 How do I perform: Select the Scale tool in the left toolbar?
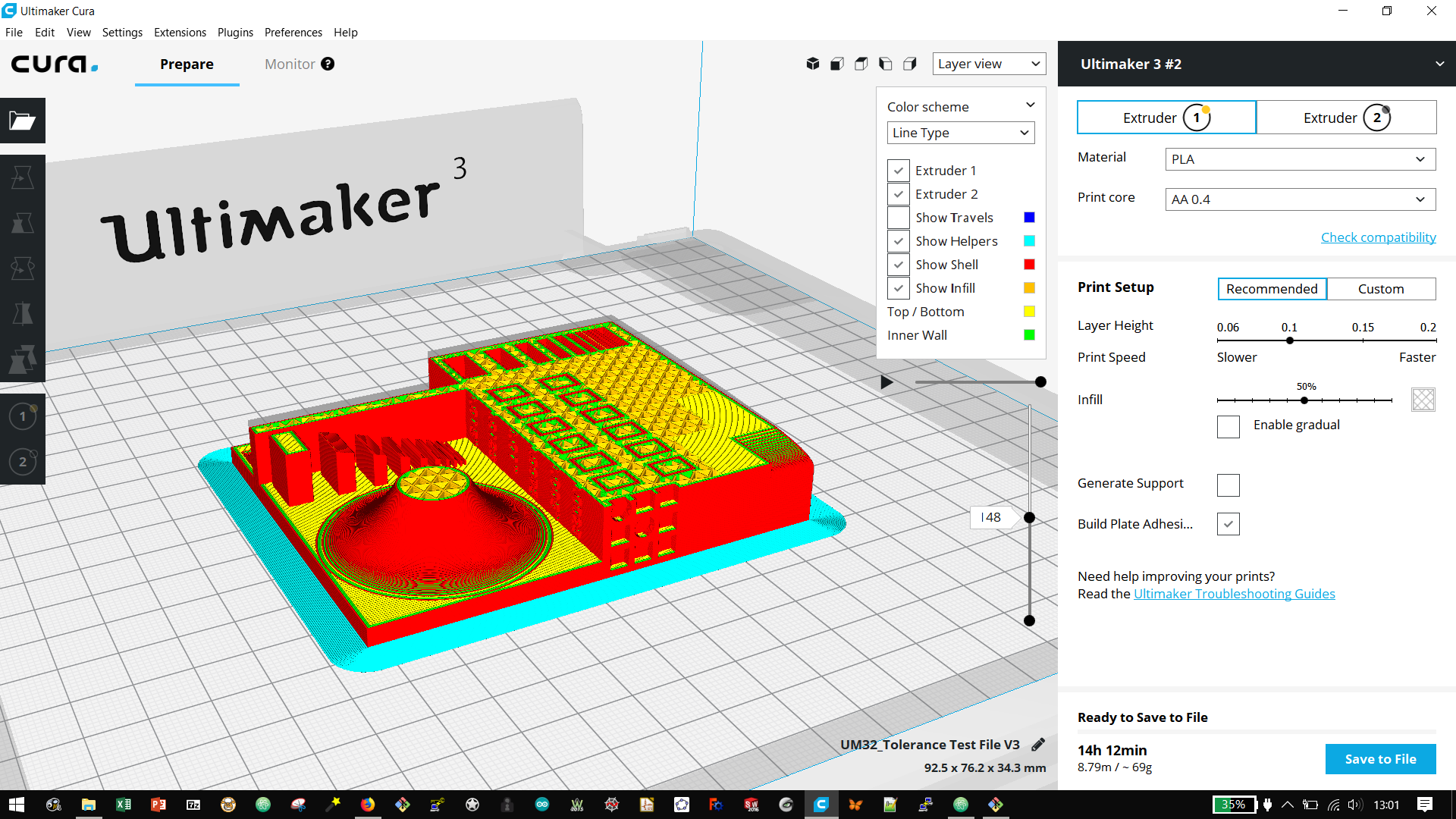(23, 223)
